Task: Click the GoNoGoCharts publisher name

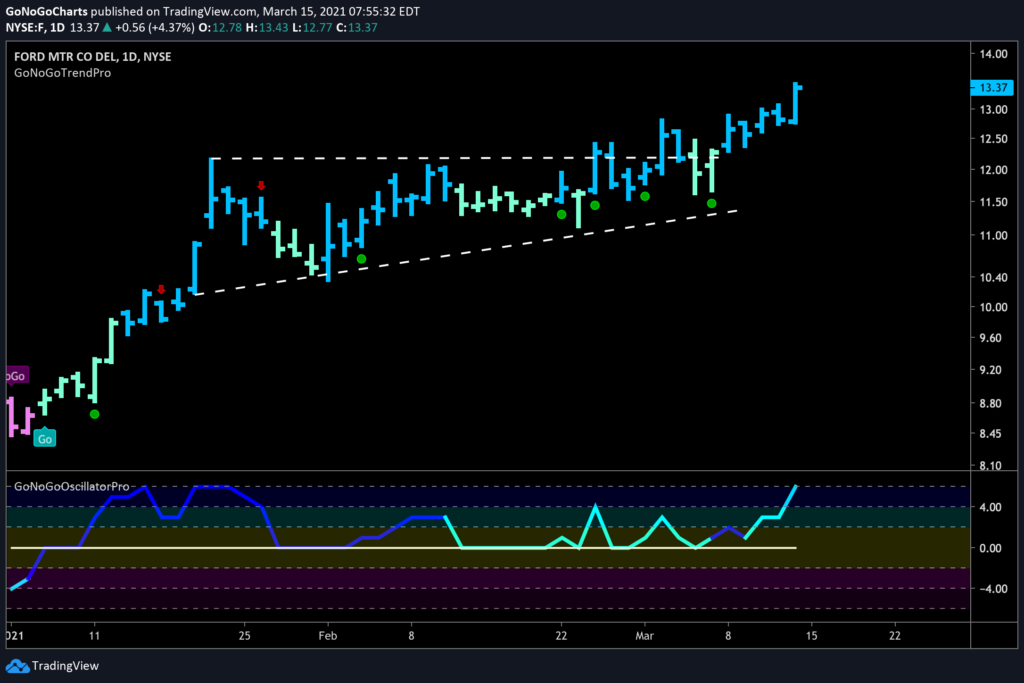Action: (x=46, y=11)
